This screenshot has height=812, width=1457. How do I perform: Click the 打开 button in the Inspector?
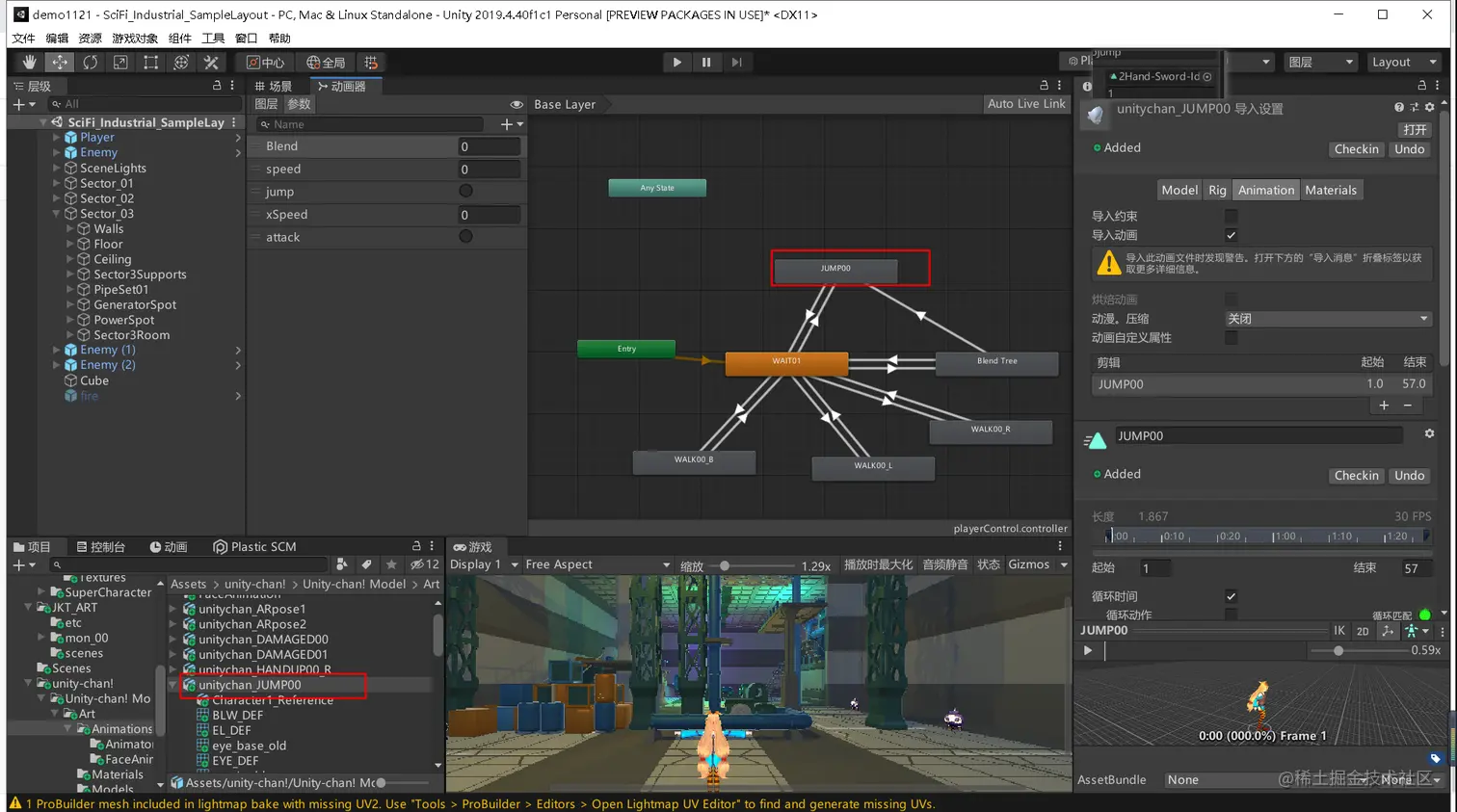(1415, 129)
